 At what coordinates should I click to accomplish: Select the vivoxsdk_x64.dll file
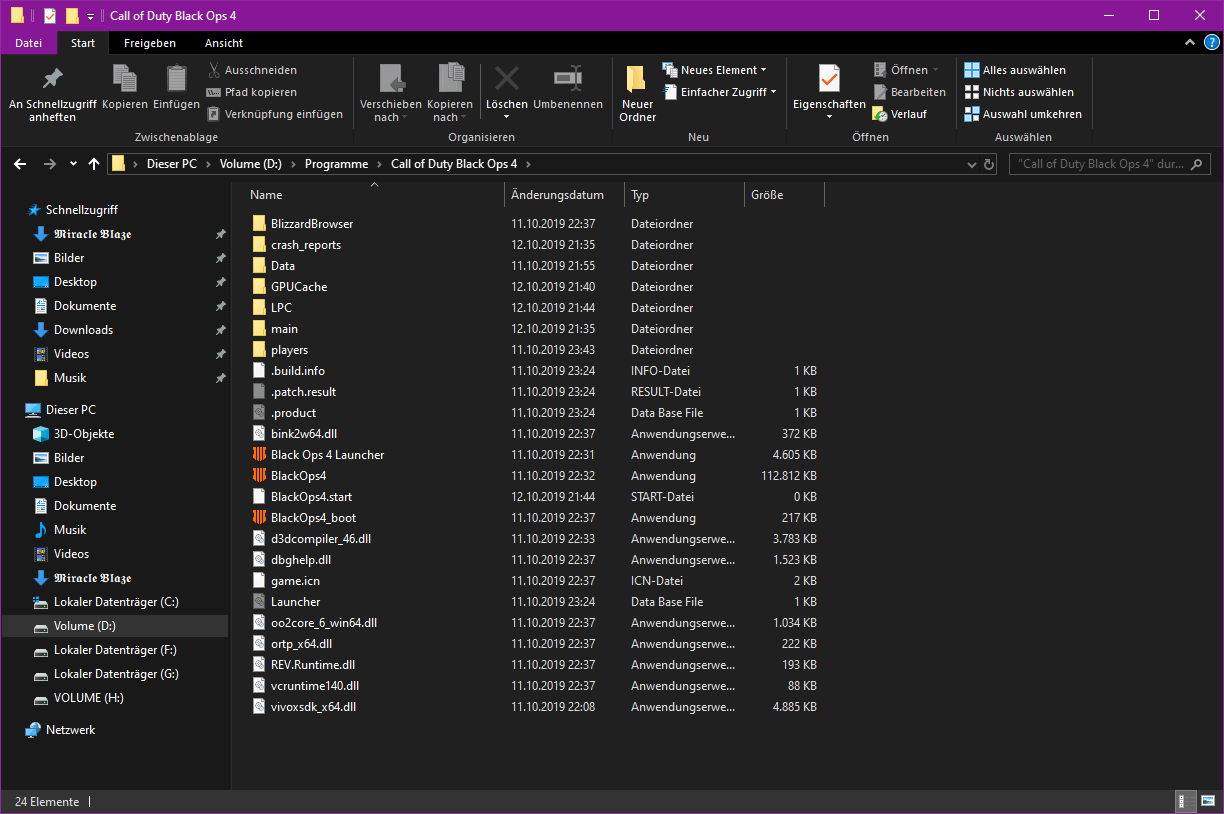(x=313, y=707)
